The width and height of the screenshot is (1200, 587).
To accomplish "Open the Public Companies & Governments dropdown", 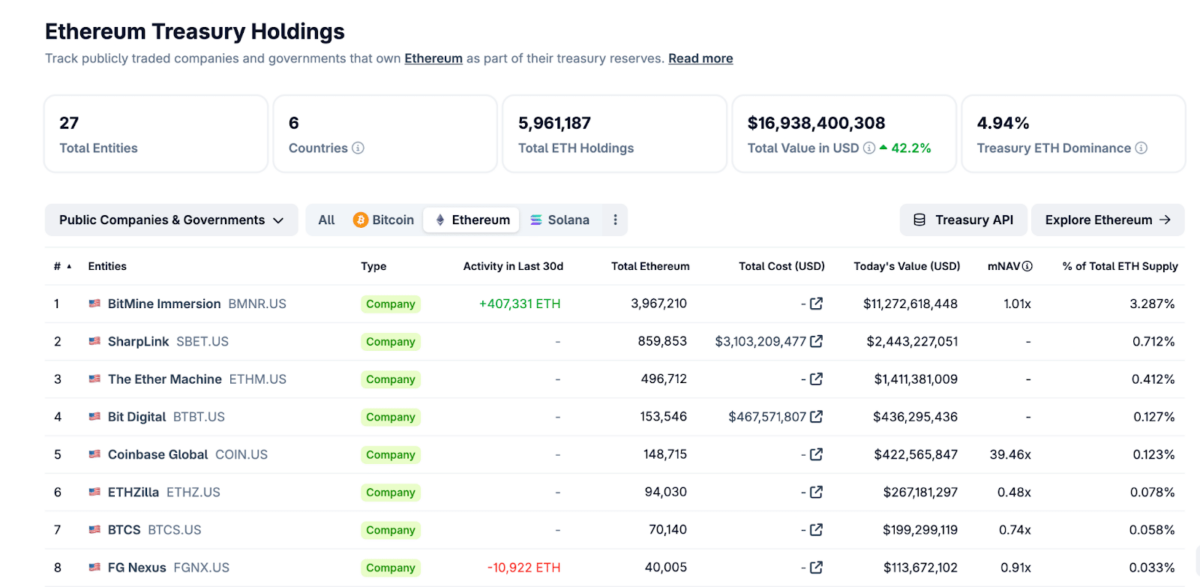I will [171, 219].
